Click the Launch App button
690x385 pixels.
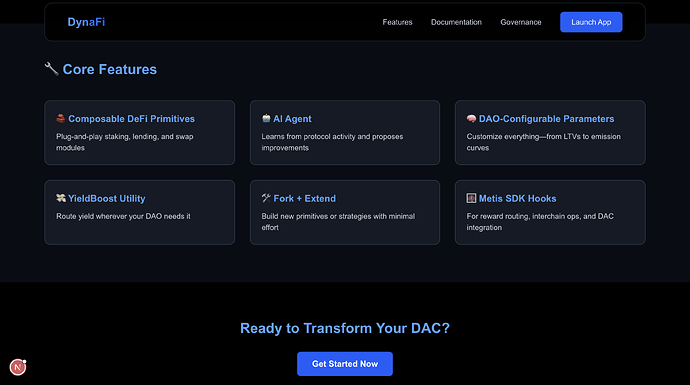pos(591,22)
